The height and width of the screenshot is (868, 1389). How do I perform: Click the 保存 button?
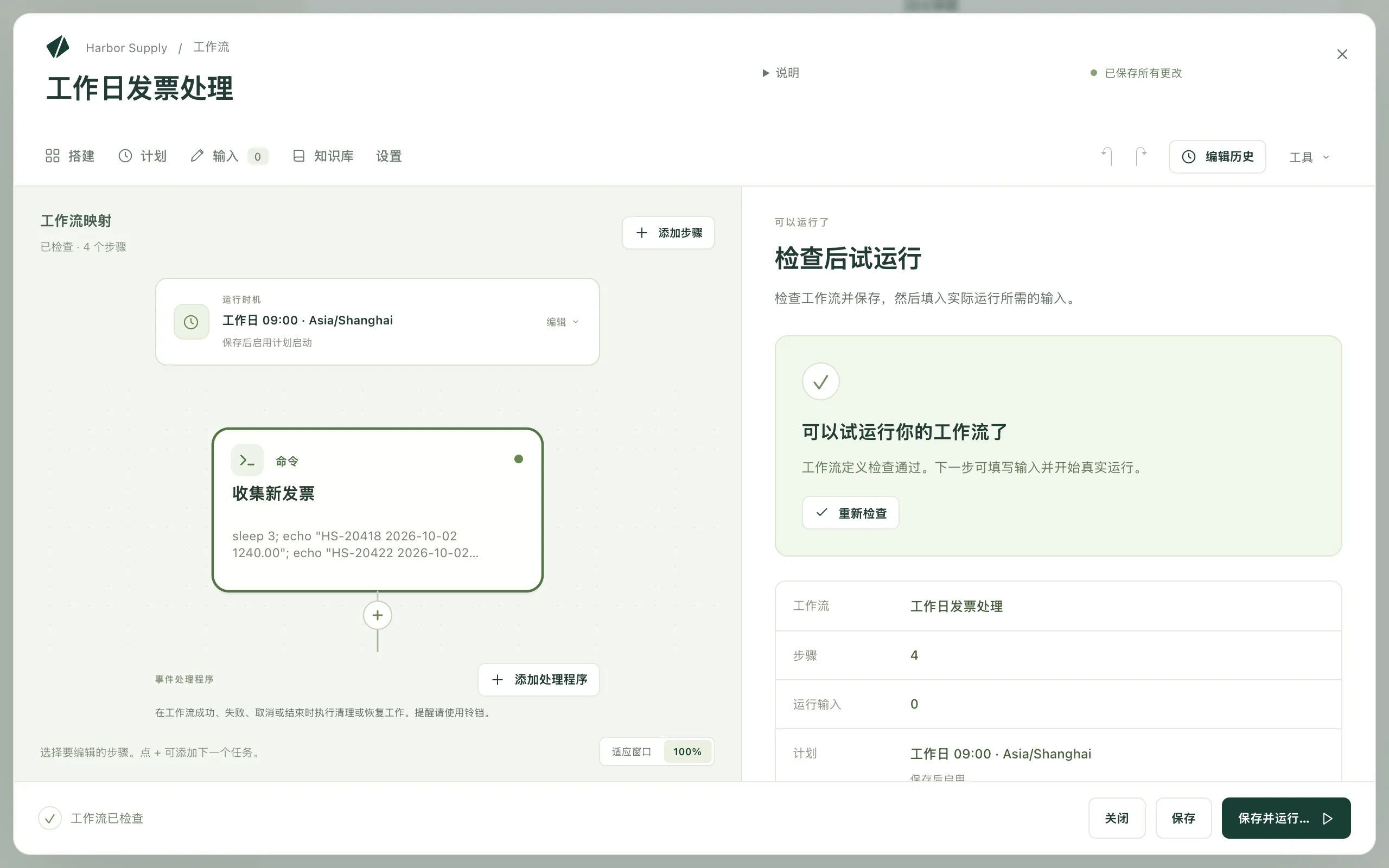coord(1183,818)
